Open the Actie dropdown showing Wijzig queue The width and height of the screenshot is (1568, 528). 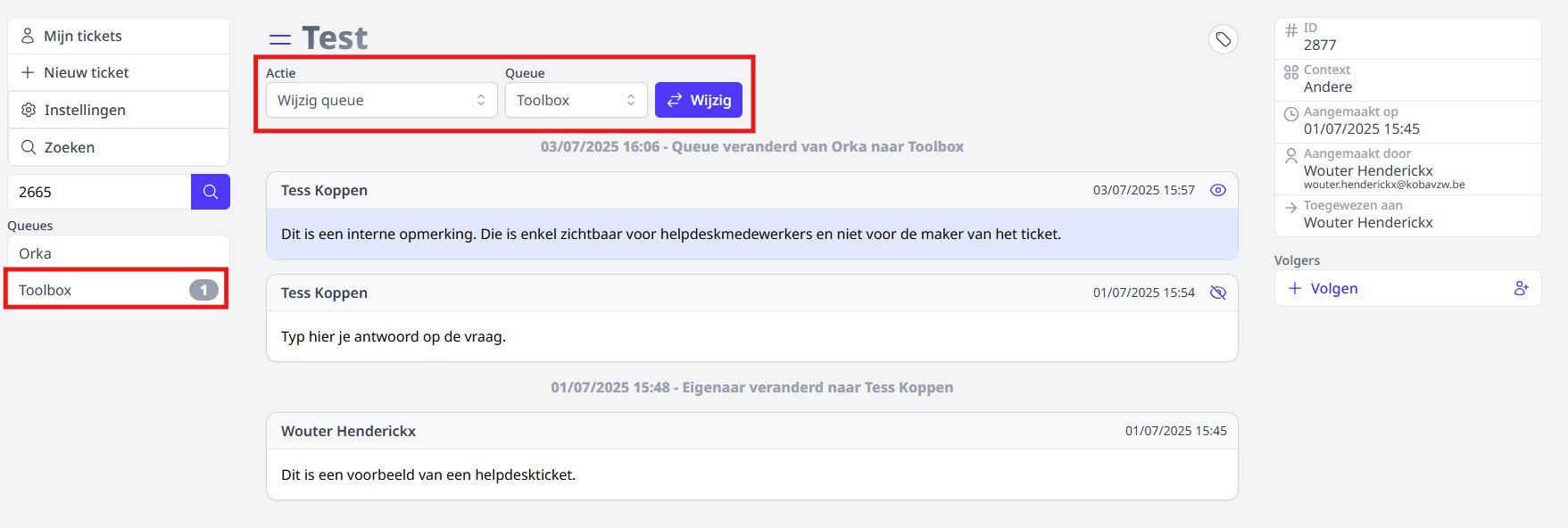[x=381, y=100]
